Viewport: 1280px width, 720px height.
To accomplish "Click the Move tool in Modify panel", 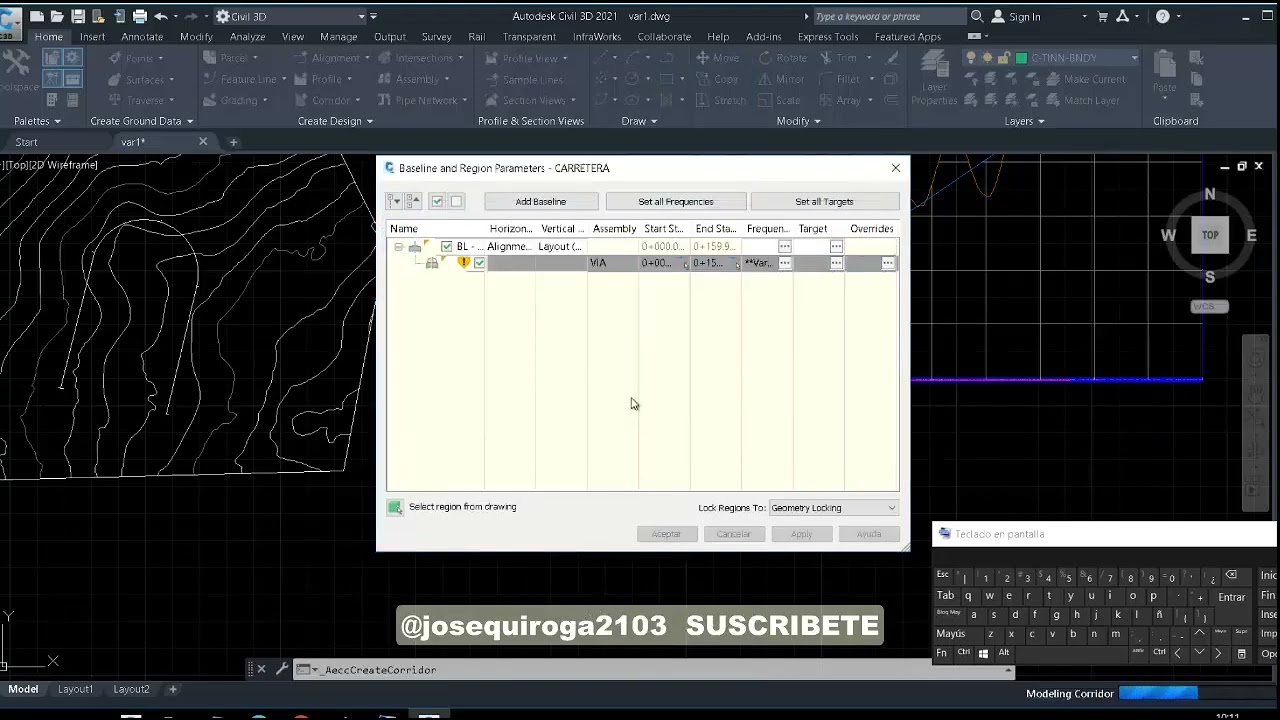I will click(x=718, y=58).
